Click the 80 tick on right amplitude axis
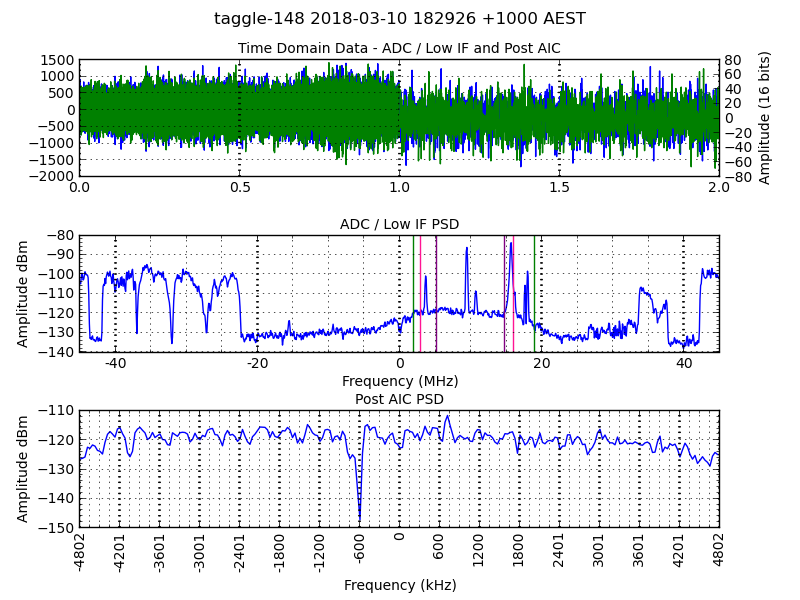The image size is (800, 600). pyautogui.click(x=734, y=61)
